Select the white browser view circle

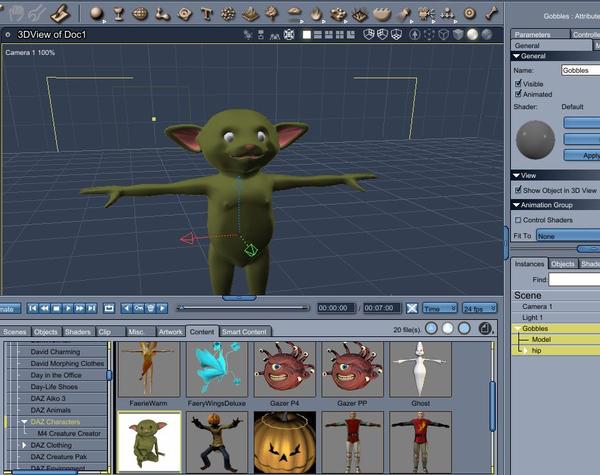pyautogui.click(x=448, y=328)
